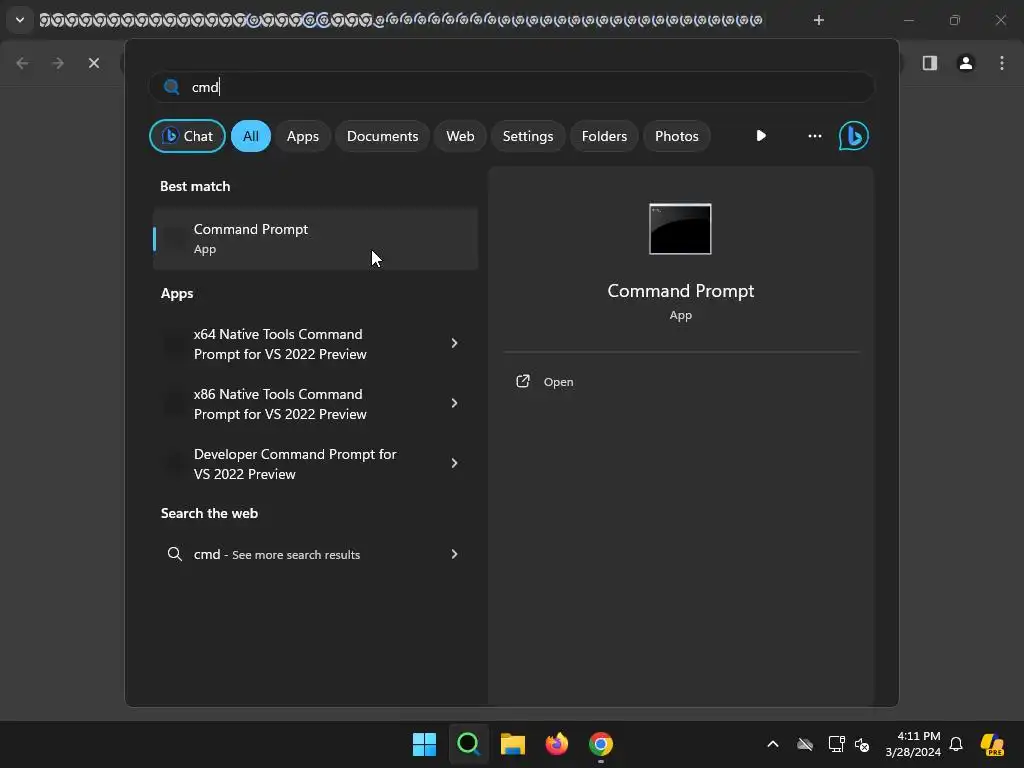This screenshot has width=1024, height=768.
Task: Click the OneDrive cloud tray icon
Action: click(x=805, y=744)
